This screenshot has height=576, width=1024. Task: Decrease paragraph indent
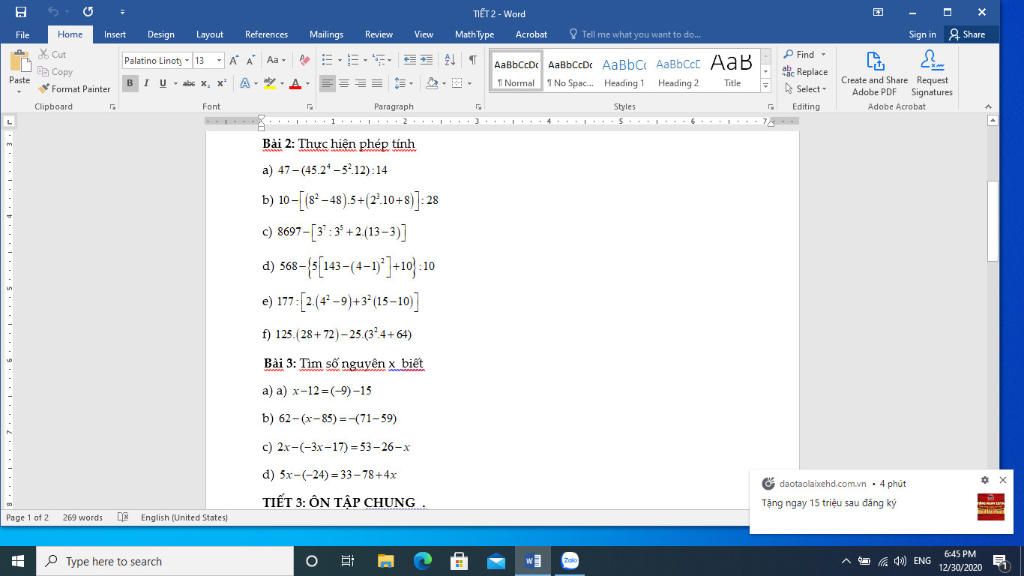409,60
